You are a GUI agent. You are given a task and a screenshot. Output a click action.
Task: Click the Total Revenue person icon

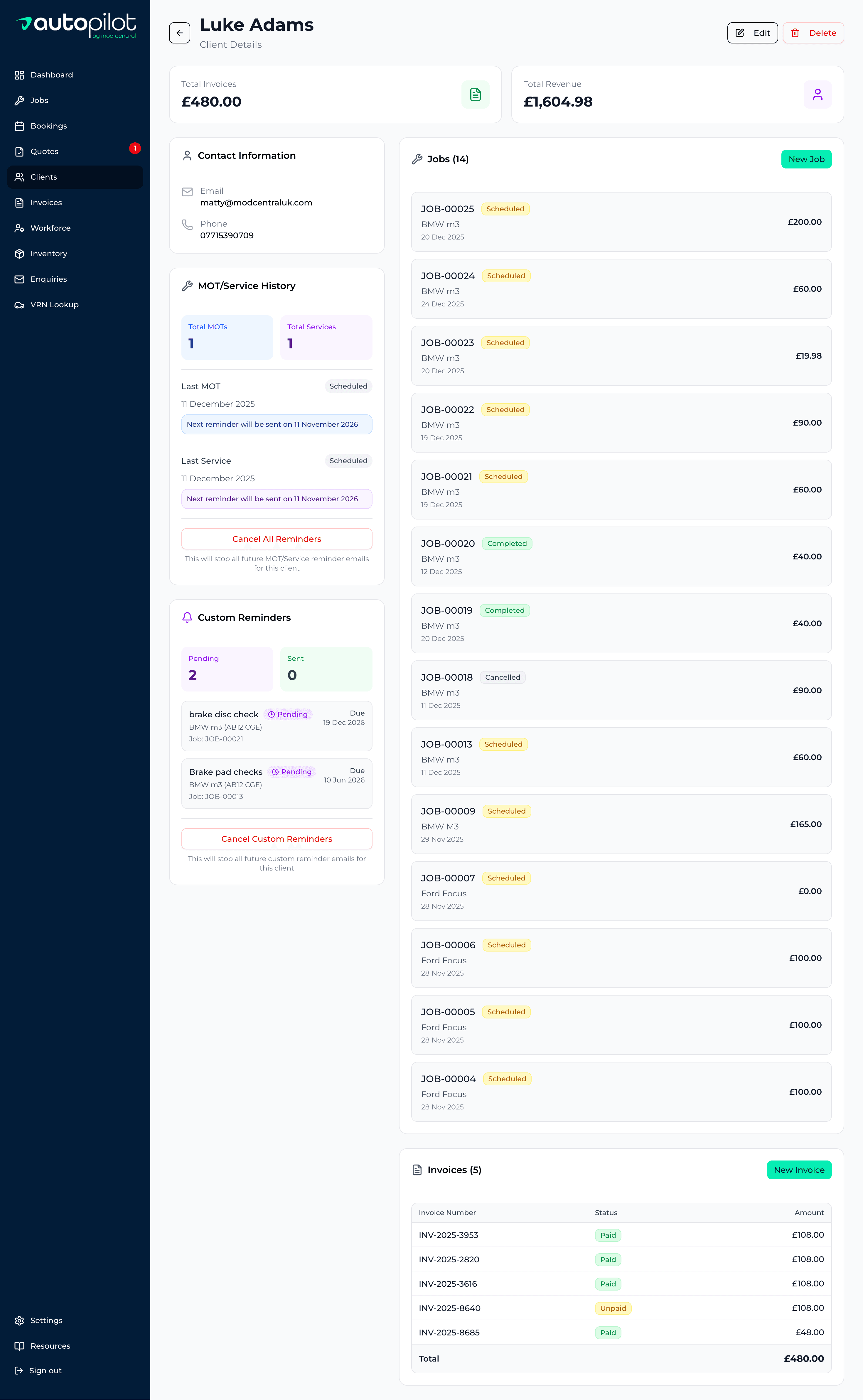(x=817, y=94)
